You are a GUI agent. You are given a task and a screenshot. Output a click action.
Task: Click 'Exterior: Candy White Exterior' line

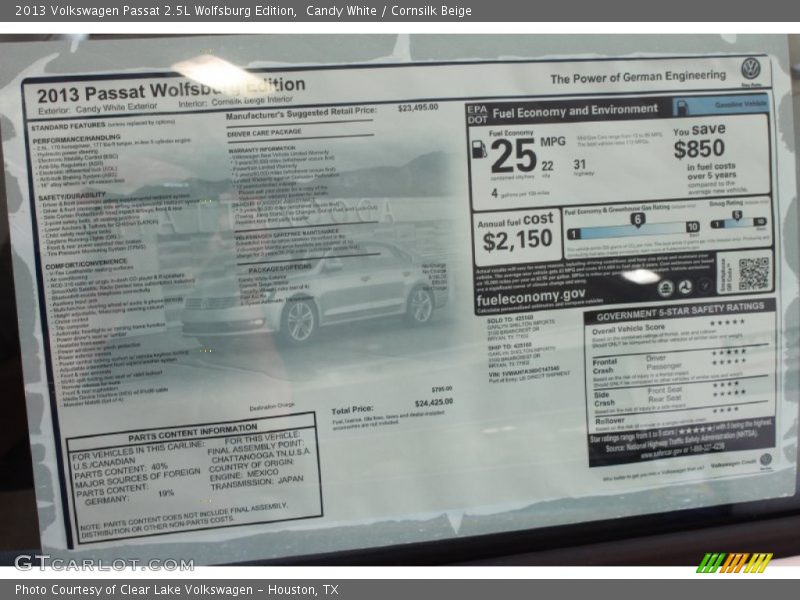click(x=97, y=108)
